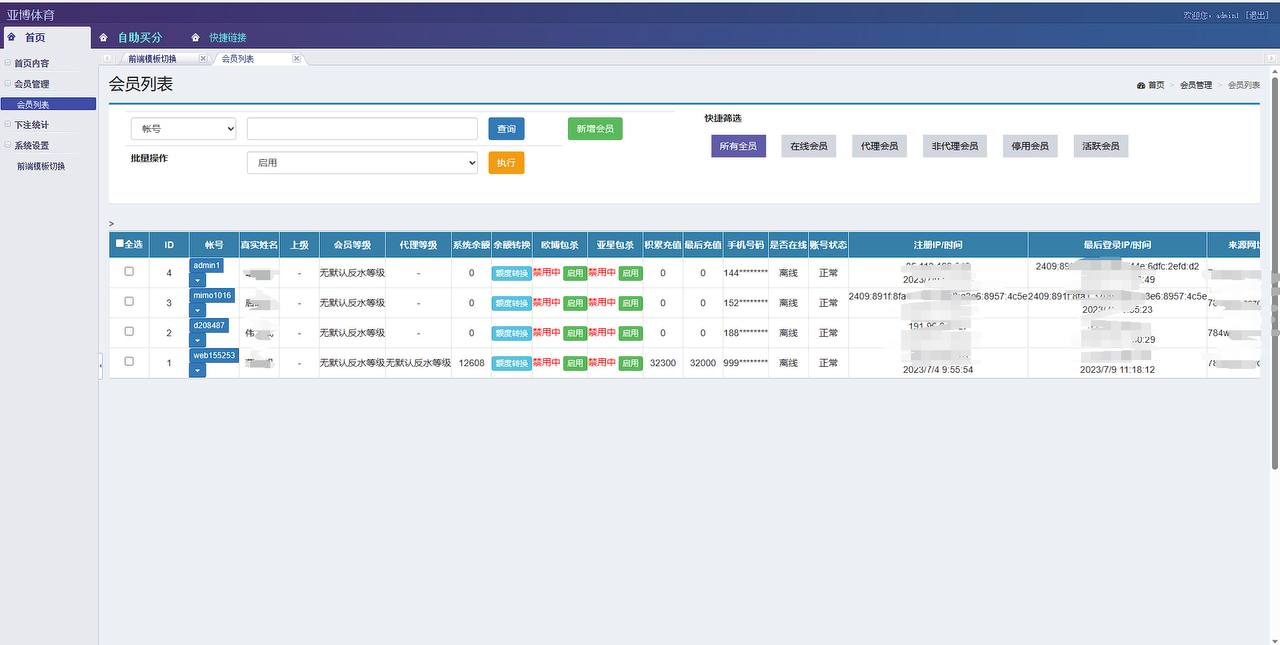
Task: Filter by 代理会员
Action: point(879,146)
